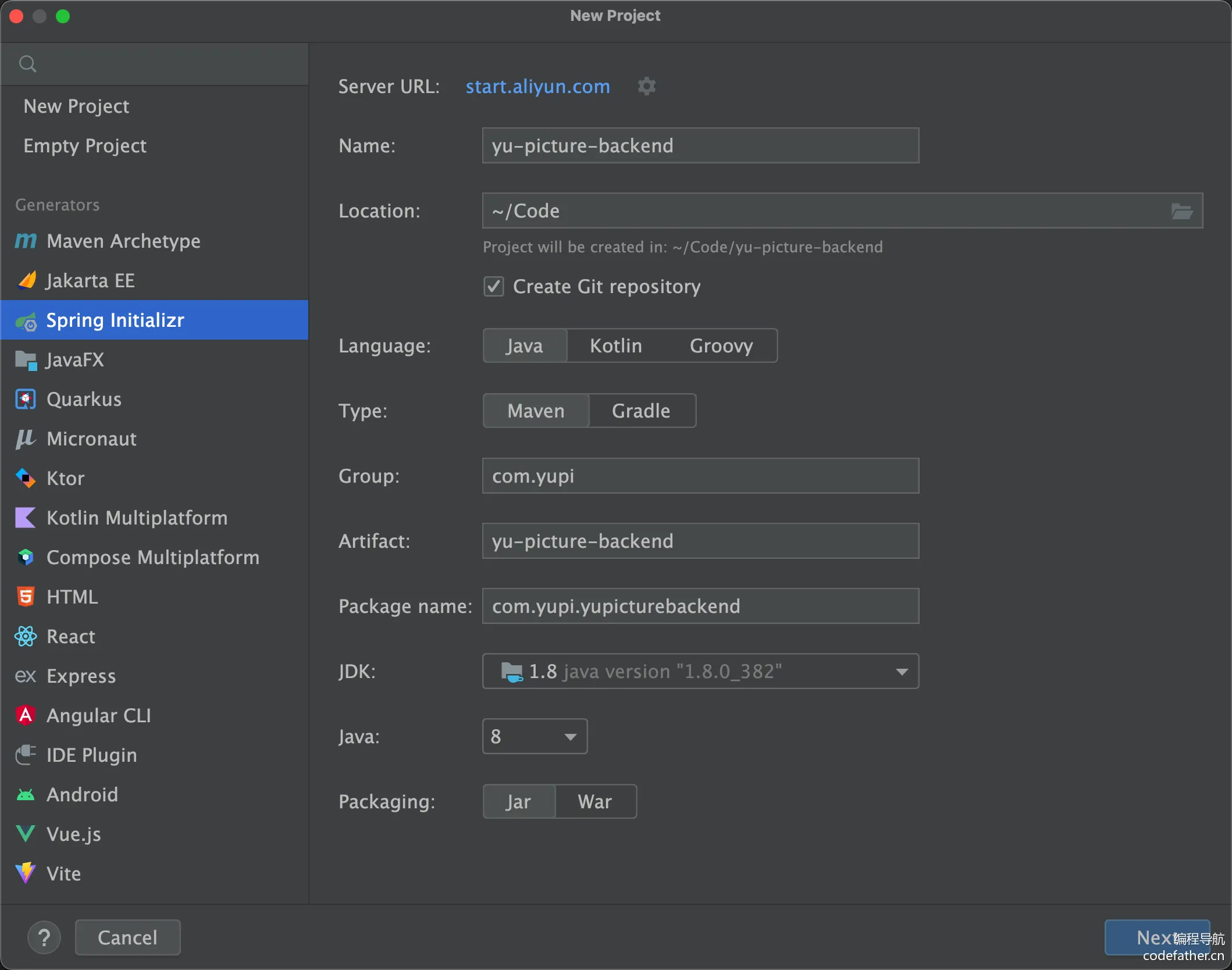Click the HTML5 icon
1232x970 pixels.
(26, 597)
